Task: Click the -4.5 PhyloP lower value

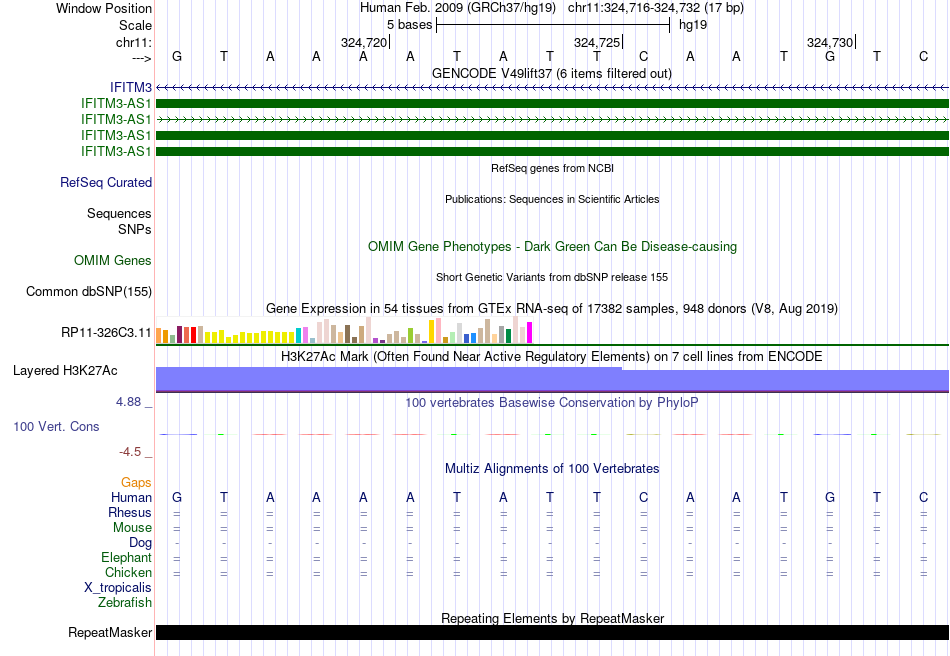Action: [x=130, y=452]
